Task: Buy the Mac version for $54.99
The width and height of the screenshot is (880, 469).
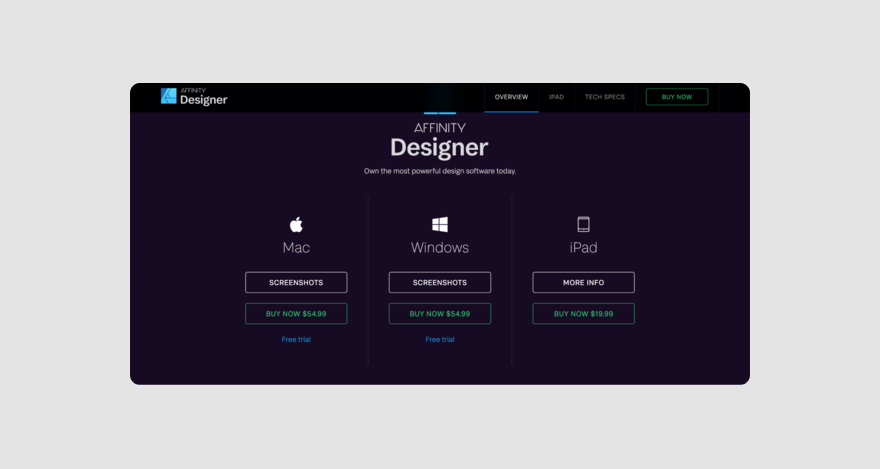Action: (296, 314)
